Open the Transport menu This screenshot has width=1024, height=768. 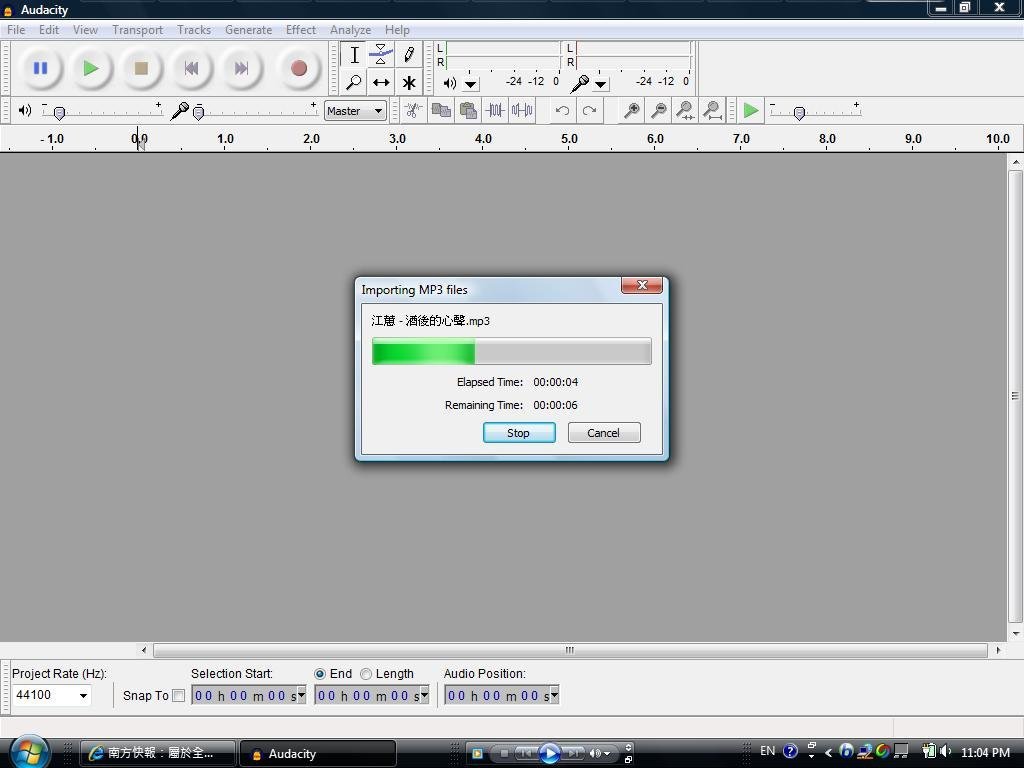(x=138, y=30)
